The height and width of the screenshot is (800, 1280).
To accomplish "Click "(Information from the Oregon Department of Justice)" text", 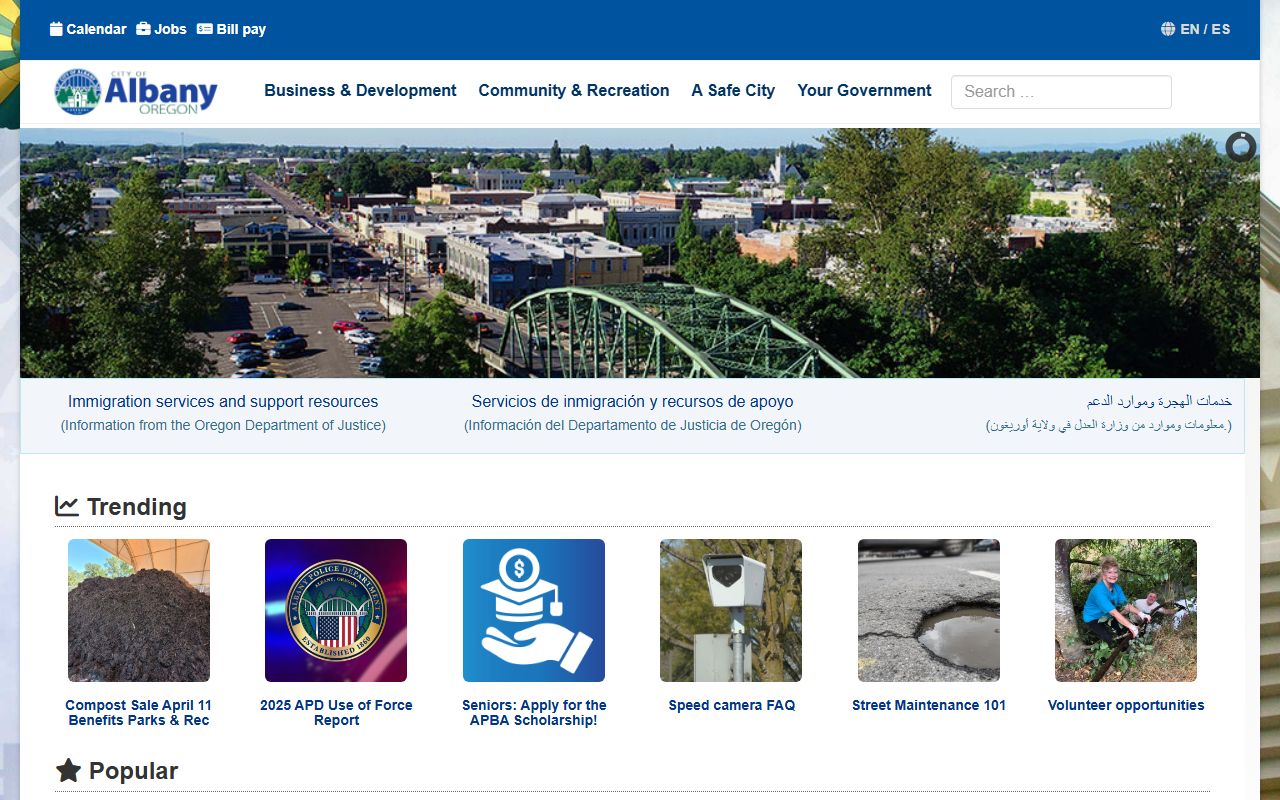I will pyautogui.click(x=223, y=425).
